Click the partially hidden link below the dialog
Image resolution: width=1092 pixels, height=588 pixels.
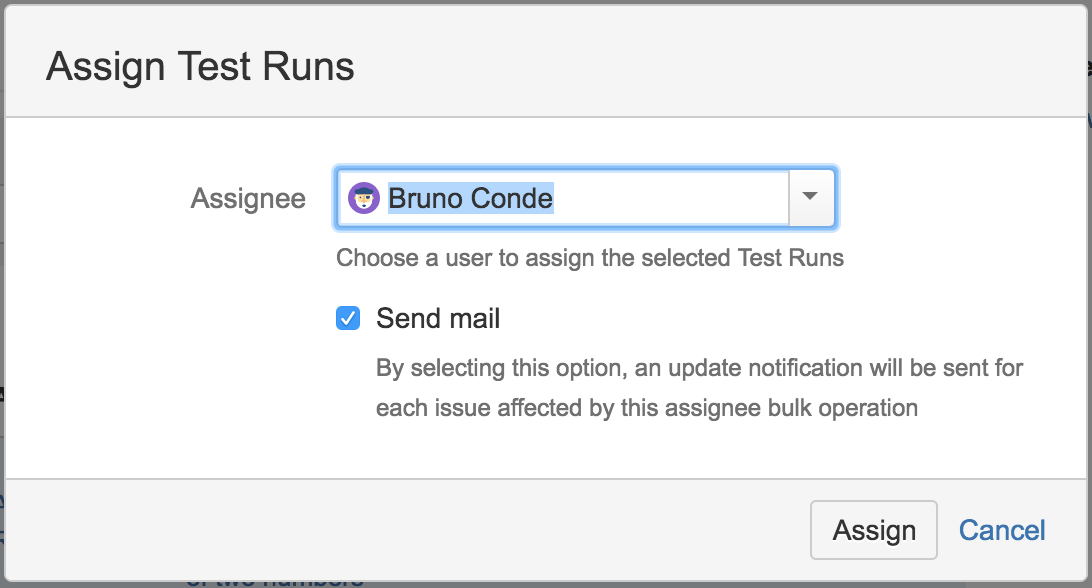click(275, 581)
